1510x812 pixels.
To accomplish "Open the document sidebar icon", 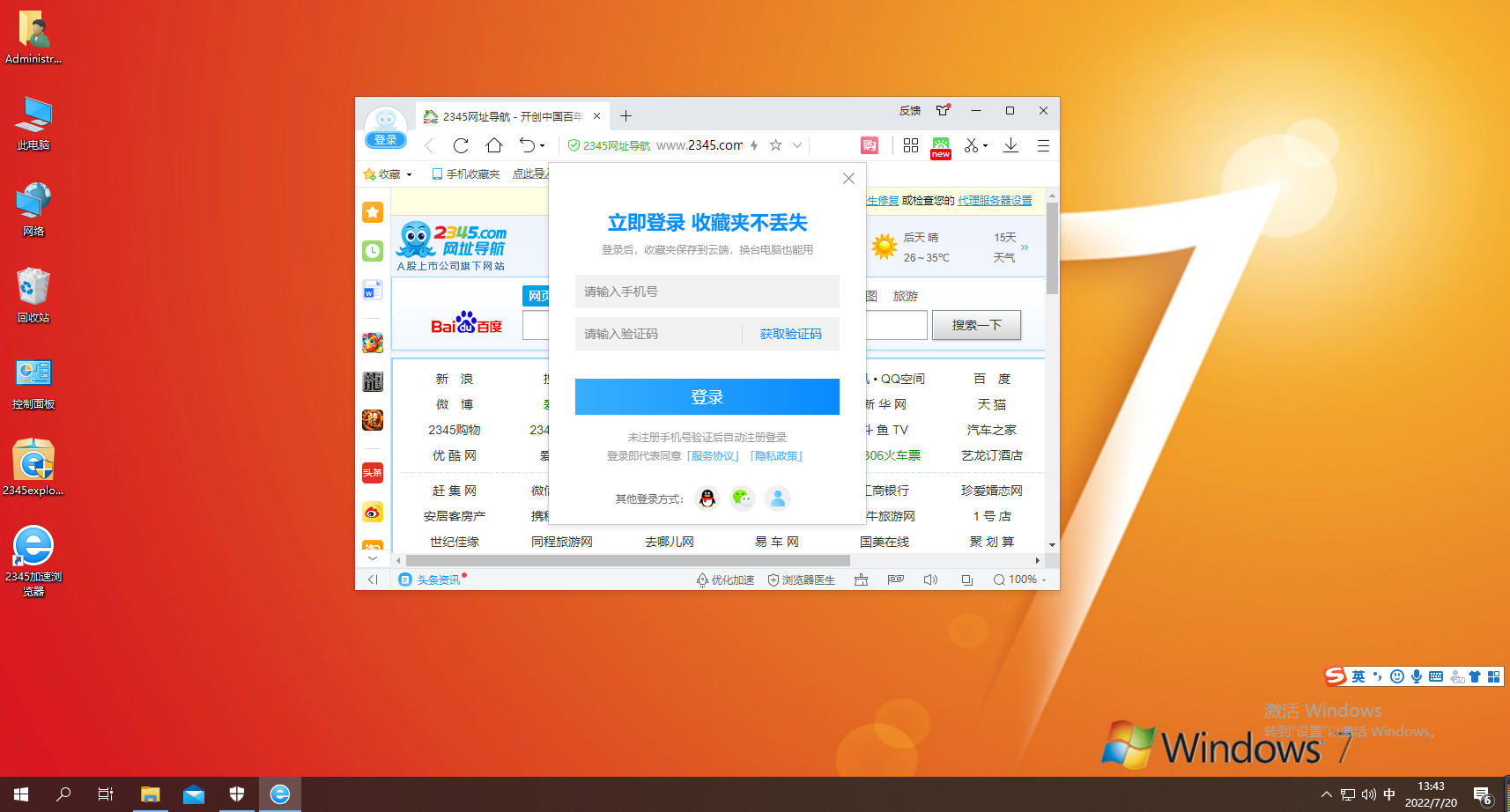I will tap(373, 290).
